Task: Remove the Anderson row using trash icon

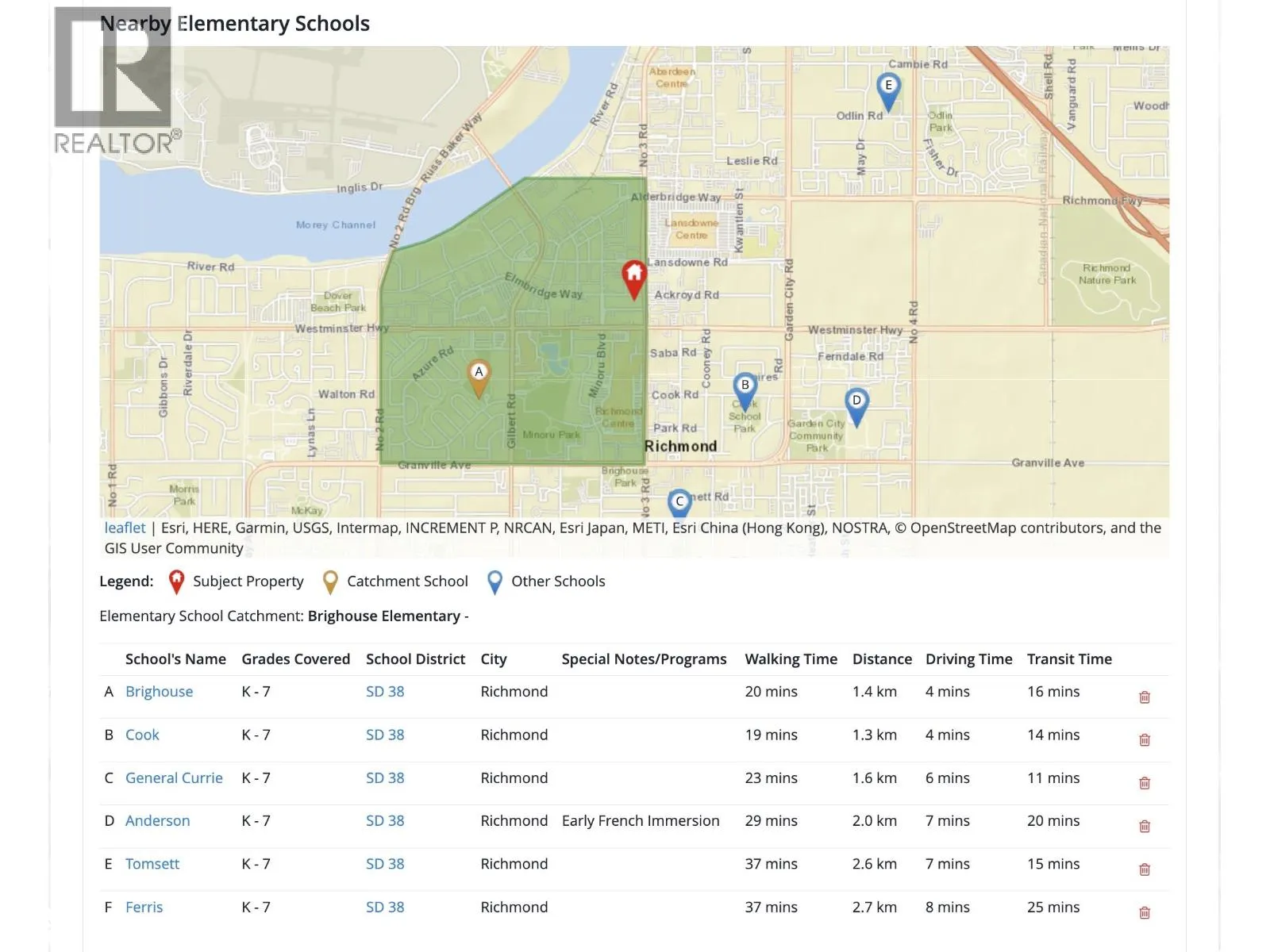Action: pyautogui.click(x=1145, y=827)
